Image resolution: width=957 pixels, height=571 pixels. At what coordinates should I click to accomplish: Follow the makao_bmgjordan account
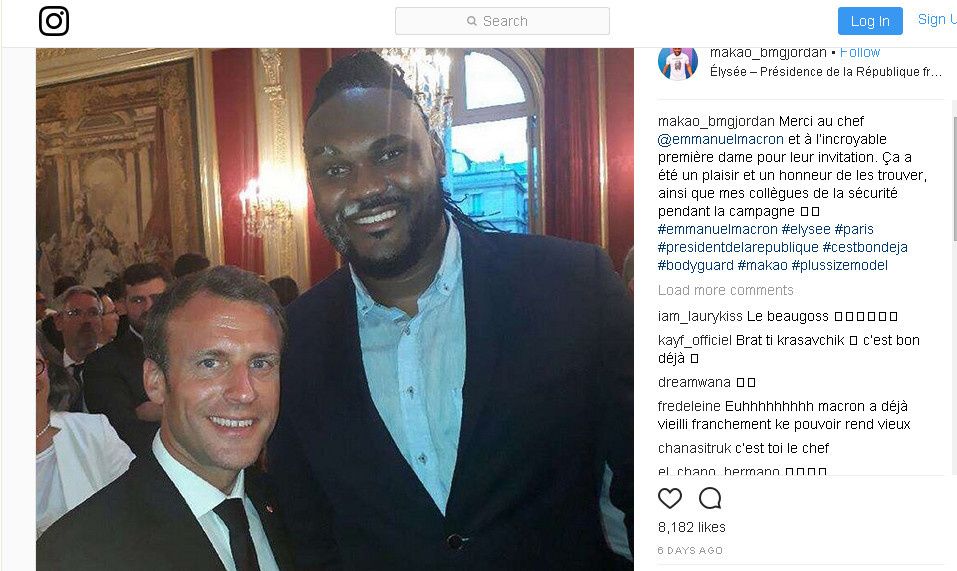click(x=859, y=52)
